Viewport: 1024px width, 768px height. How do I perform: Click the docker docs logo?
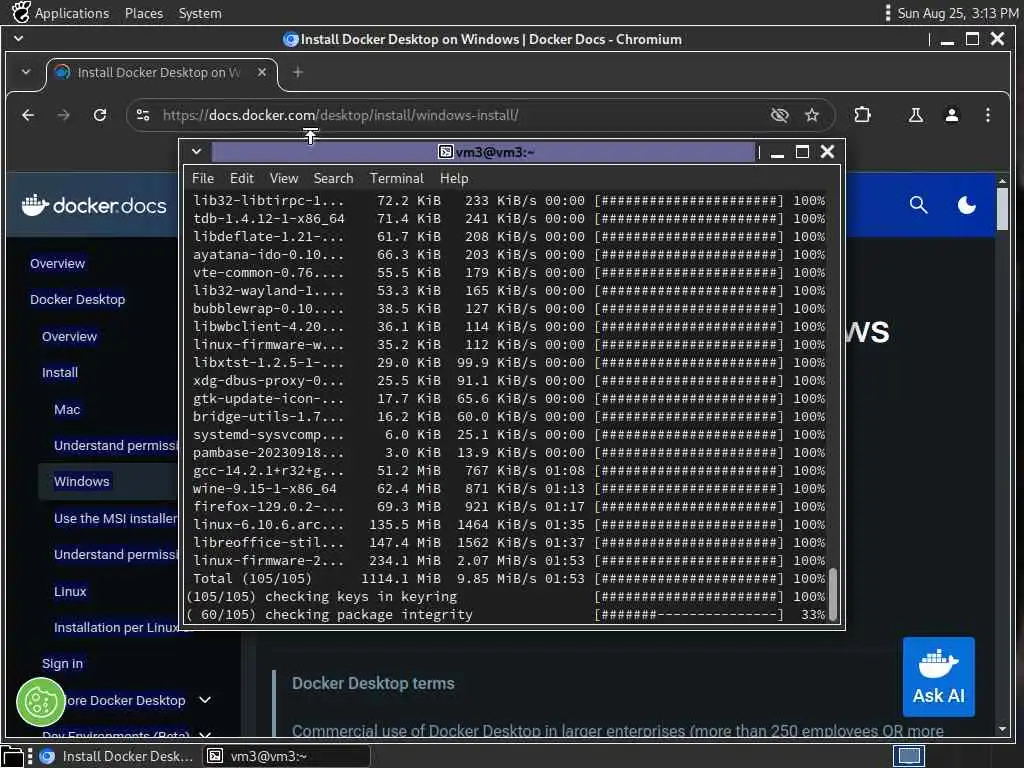(94, 205)
